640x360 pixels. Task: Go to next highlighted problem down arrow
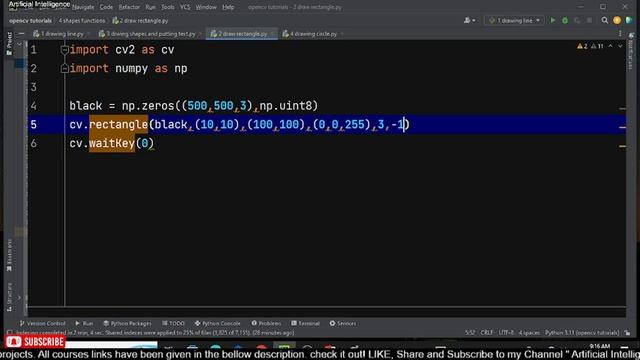tap(620, 46)
